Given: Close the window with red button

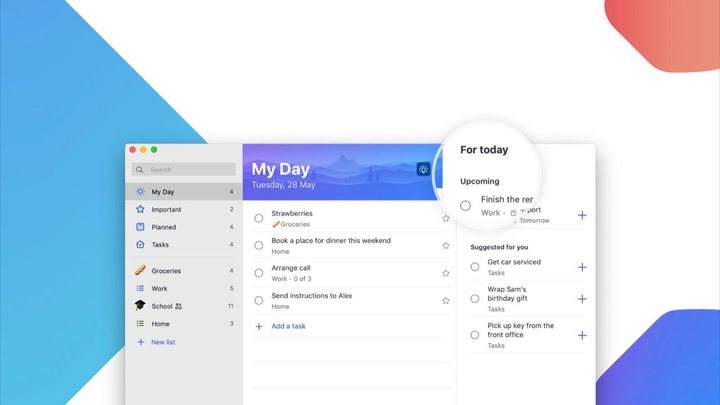Looking at the screenshot, I should (133, 150).
